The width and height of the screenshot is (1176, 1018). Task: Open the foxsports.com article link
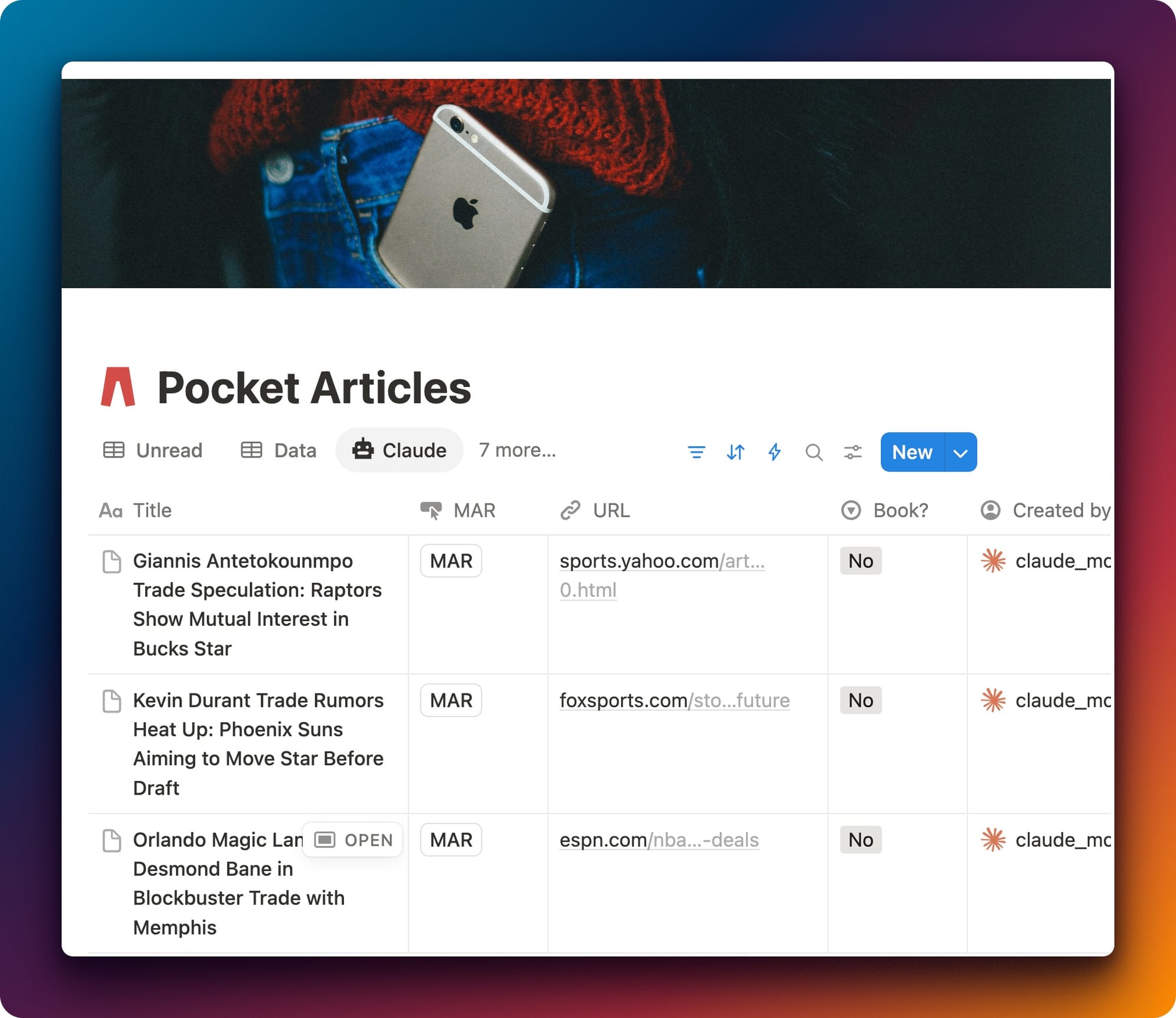[674, 700]
